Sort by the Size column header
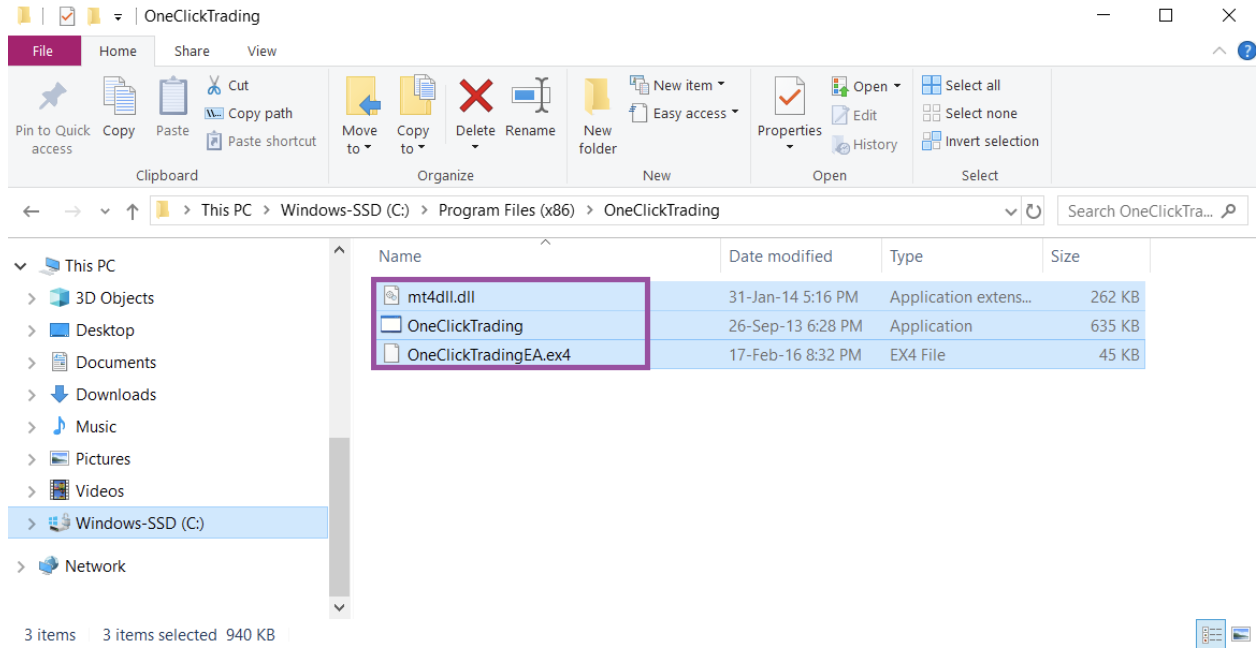 point(1096,256)
